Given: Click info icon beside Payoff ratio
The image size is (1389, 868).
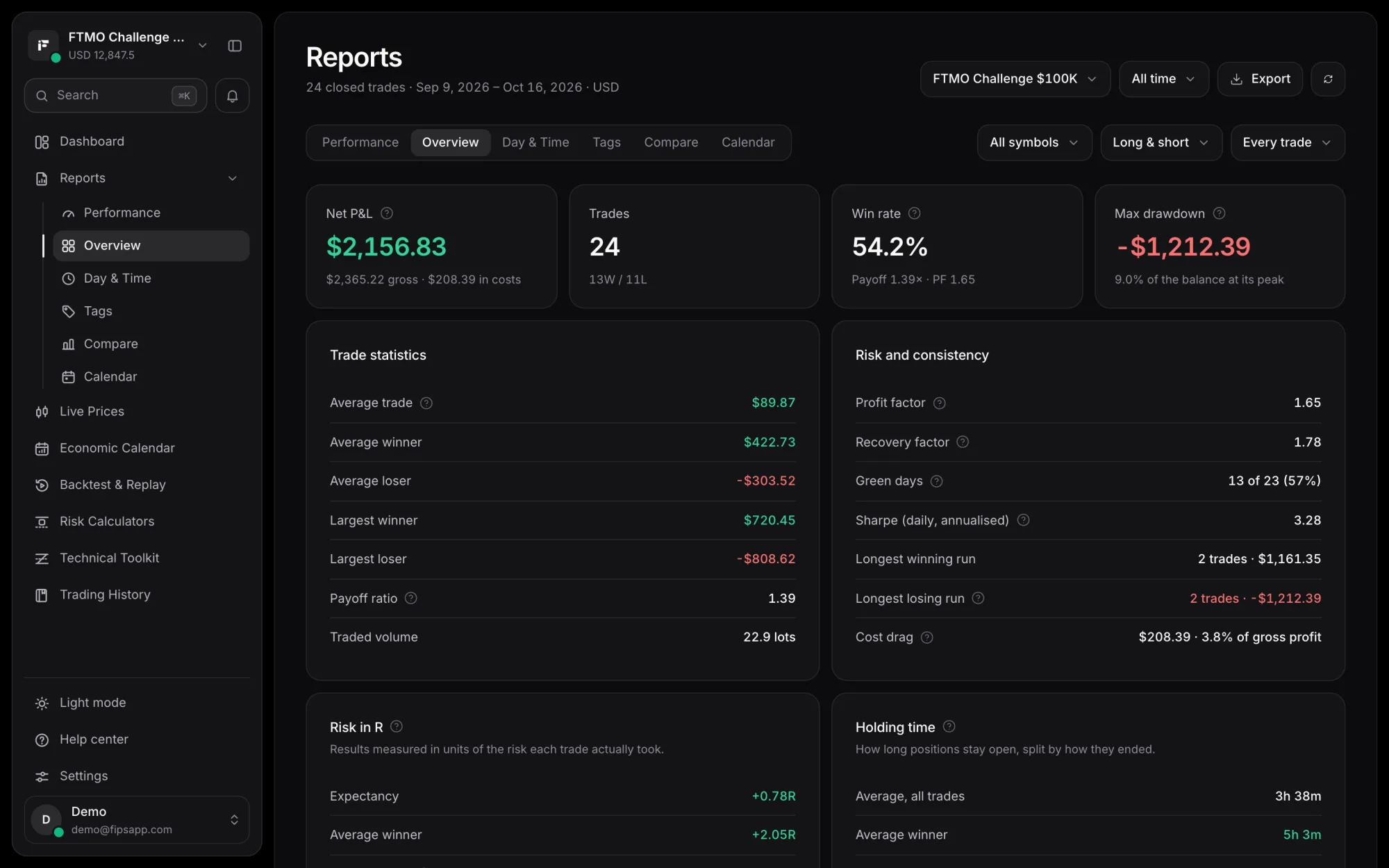Looking at the screenshot, I should [411, 598].
